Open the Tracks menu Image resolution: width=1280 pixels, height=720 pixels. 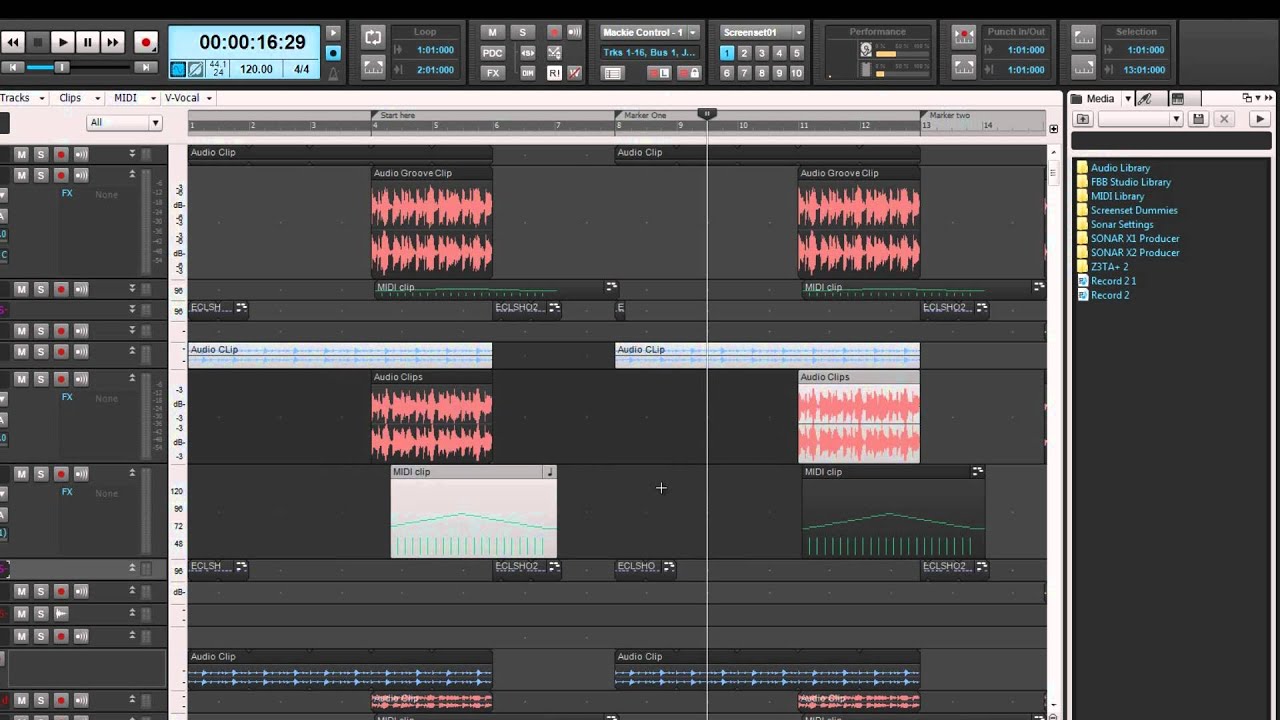point(21,98)
